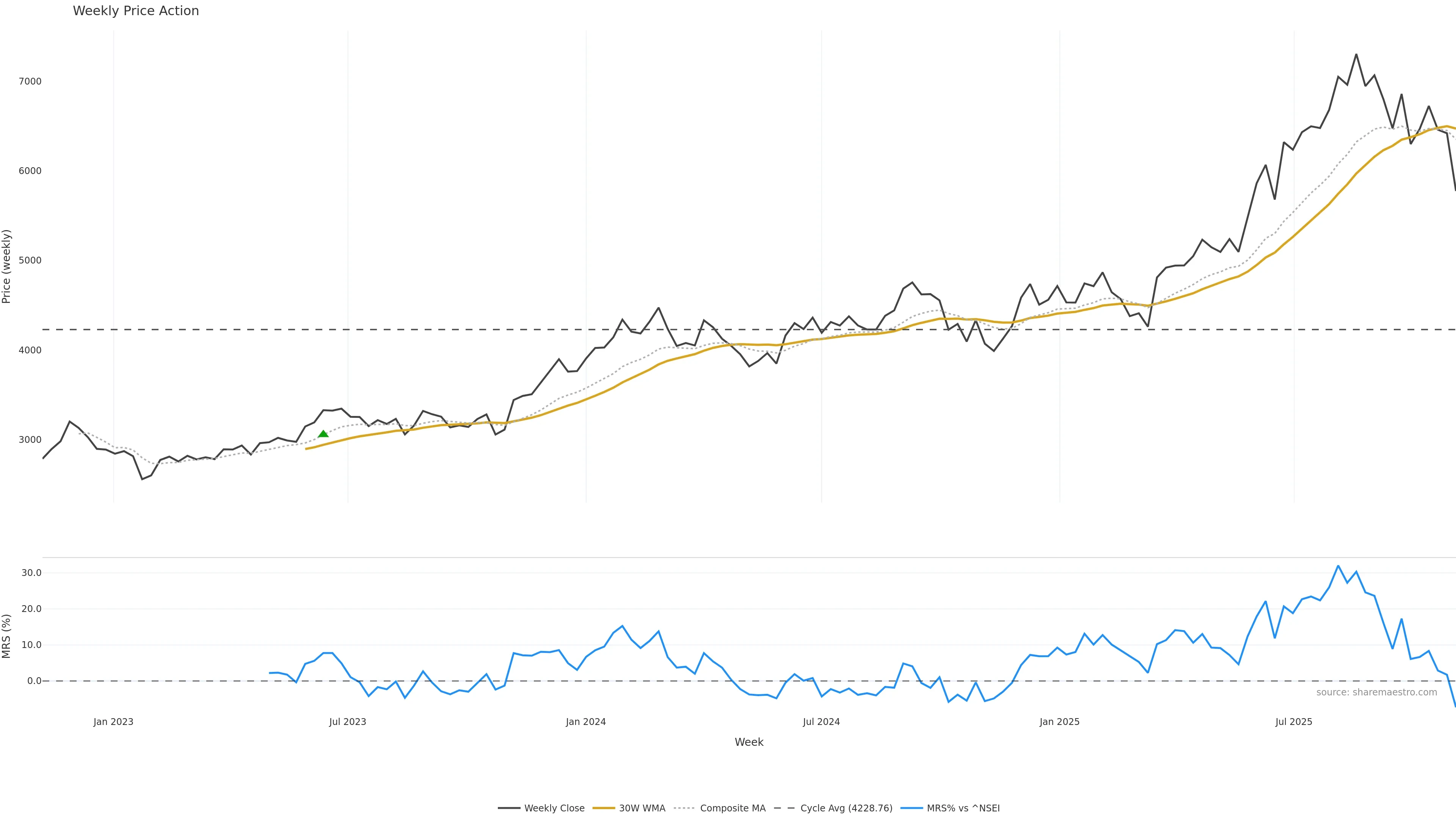Viewport: 1456px width, 819px height.
Task: Toggle Cycle Avg (4228.76) legend entry
Action: point(846,808)
